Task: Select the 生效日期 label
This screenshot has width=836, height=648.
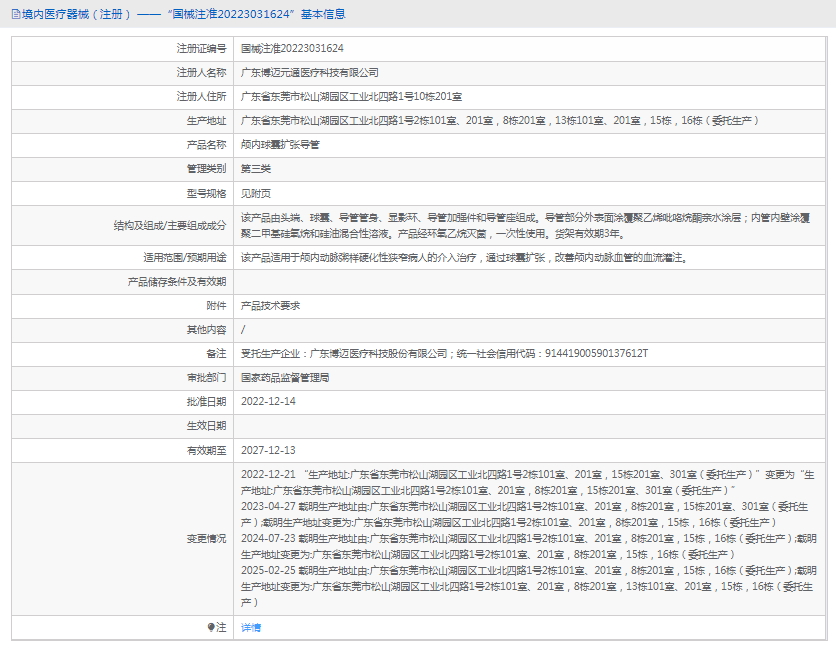Action: (206, 426)
